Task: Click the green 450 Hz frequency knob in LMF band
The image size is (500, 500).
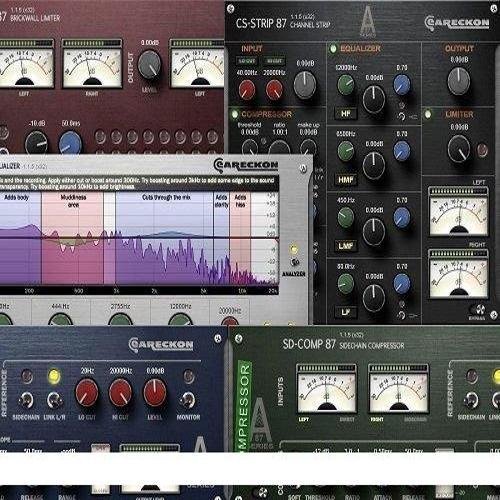Action: 346,217
